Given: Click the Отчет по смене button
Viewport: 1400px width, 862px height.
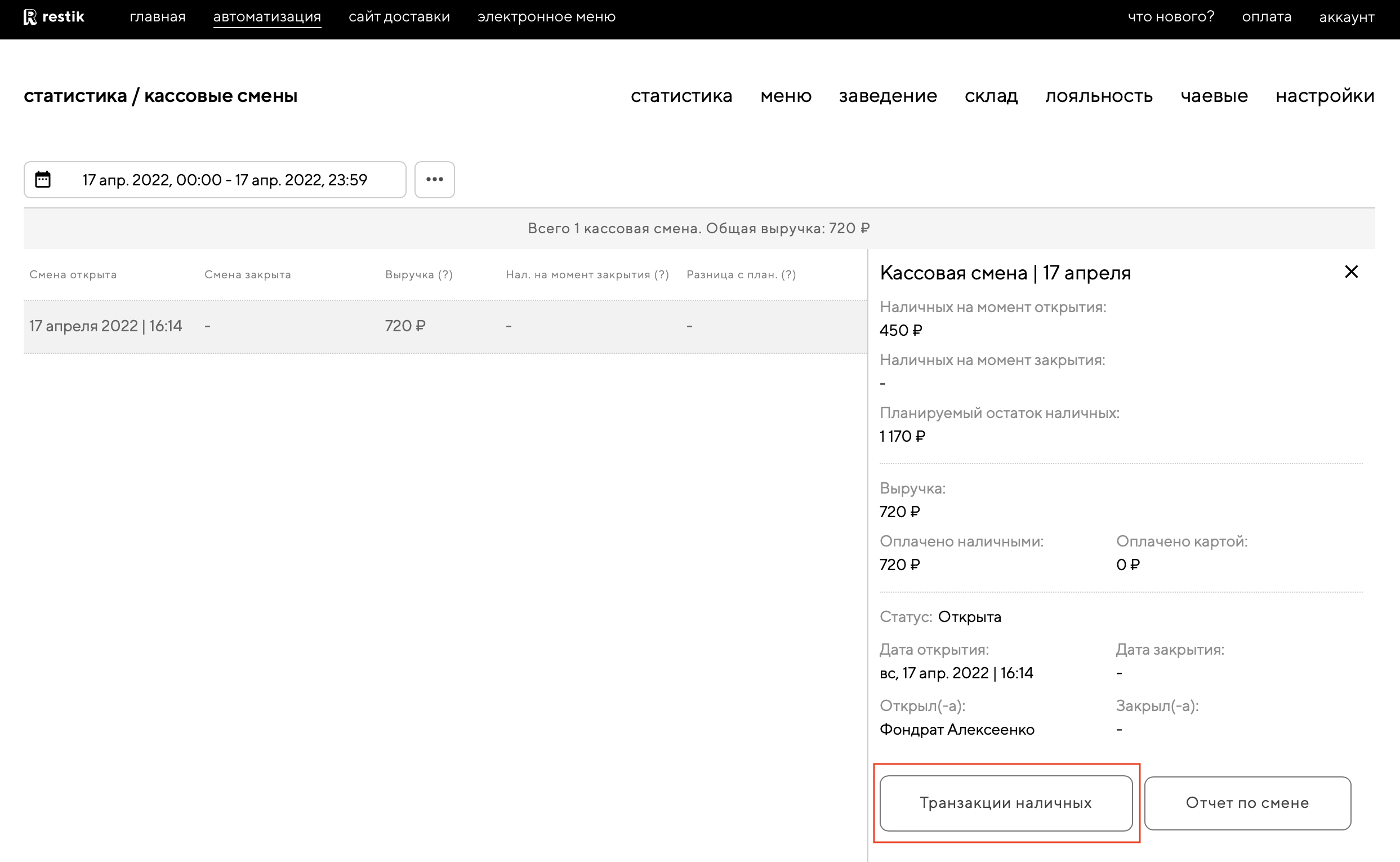Looking at the screenshot, I should [1247, 803].
